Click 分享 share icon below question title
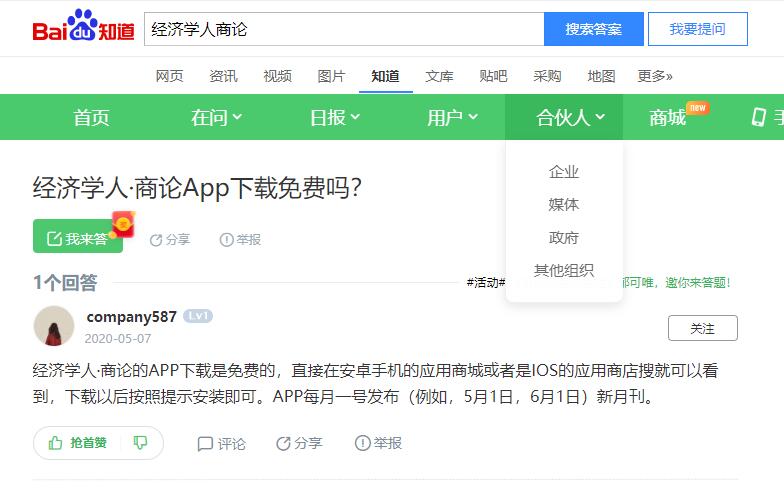Image resolution: width=784 pixels, height=503 pixels. tap(156, 240)
